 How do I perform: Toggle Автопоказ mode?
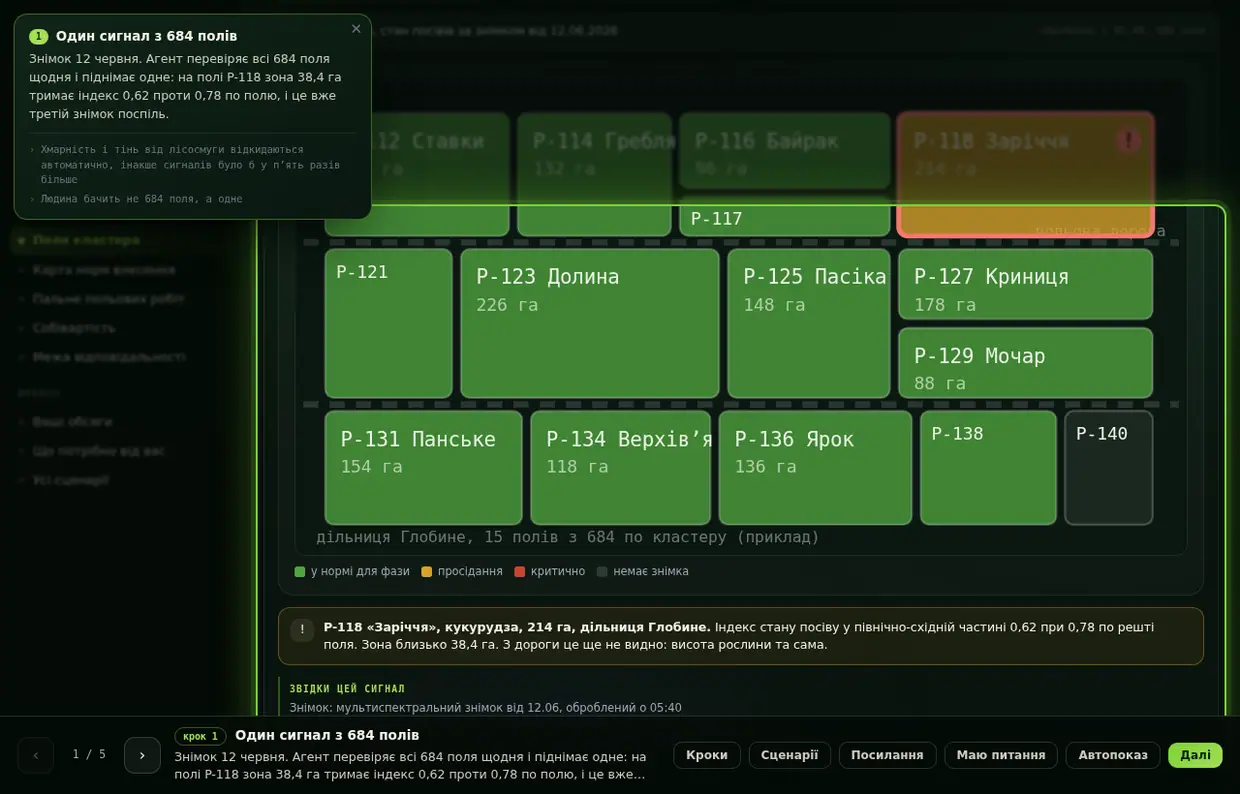[1113, 755]
